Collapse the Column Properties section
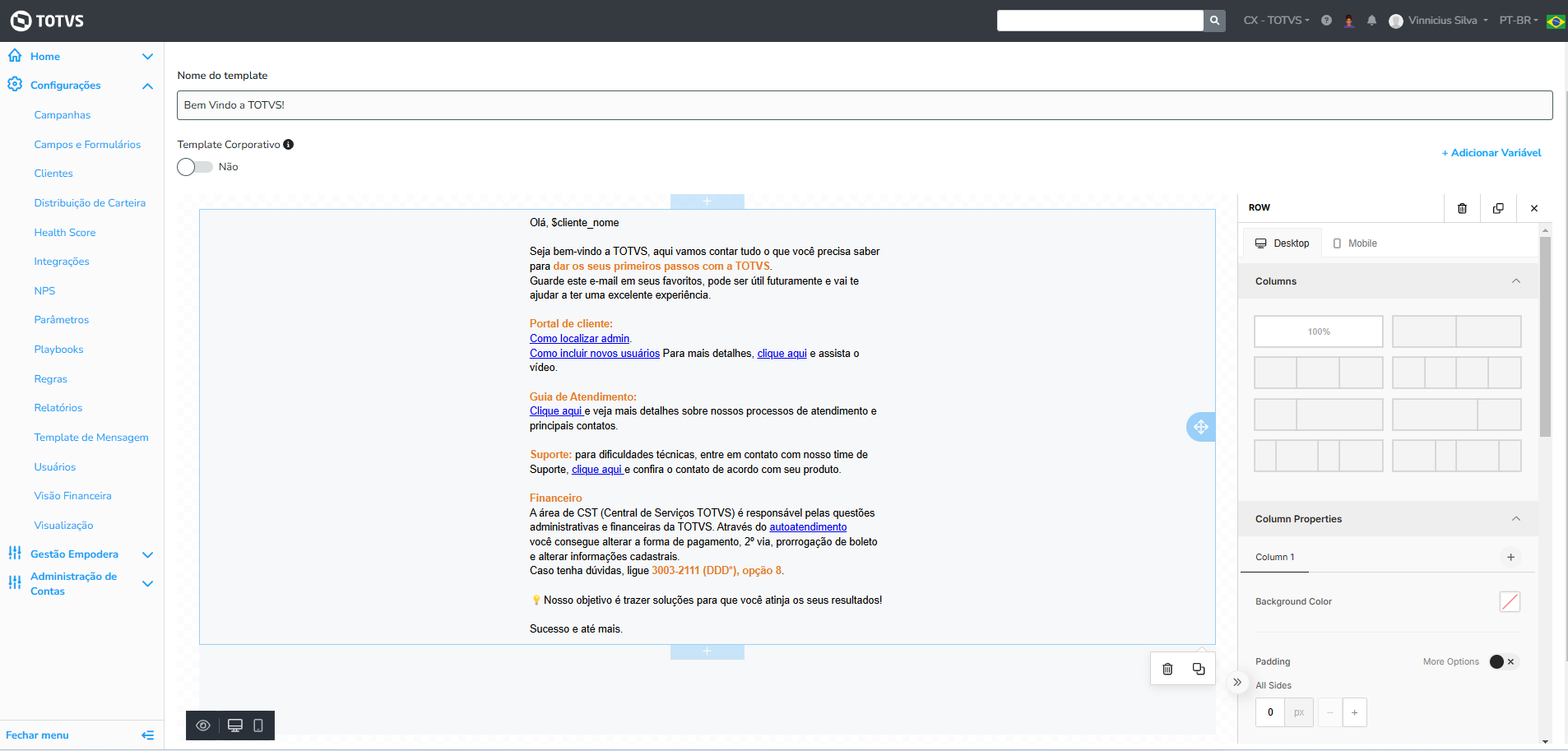Image resolution: width=1568 pixels, height=751 pixels. click(1516, 519)
